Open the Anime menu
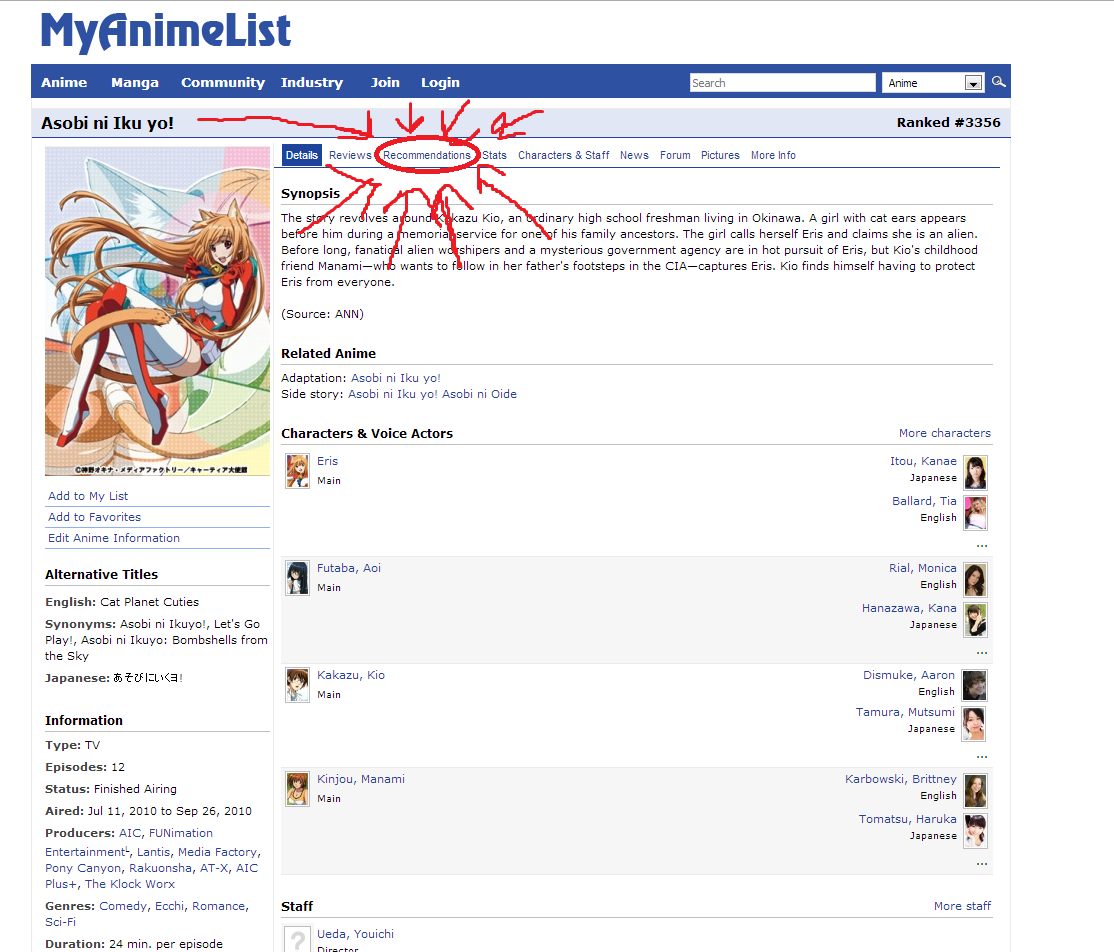This screenshot has height=952, width=1114. point(64,82)
